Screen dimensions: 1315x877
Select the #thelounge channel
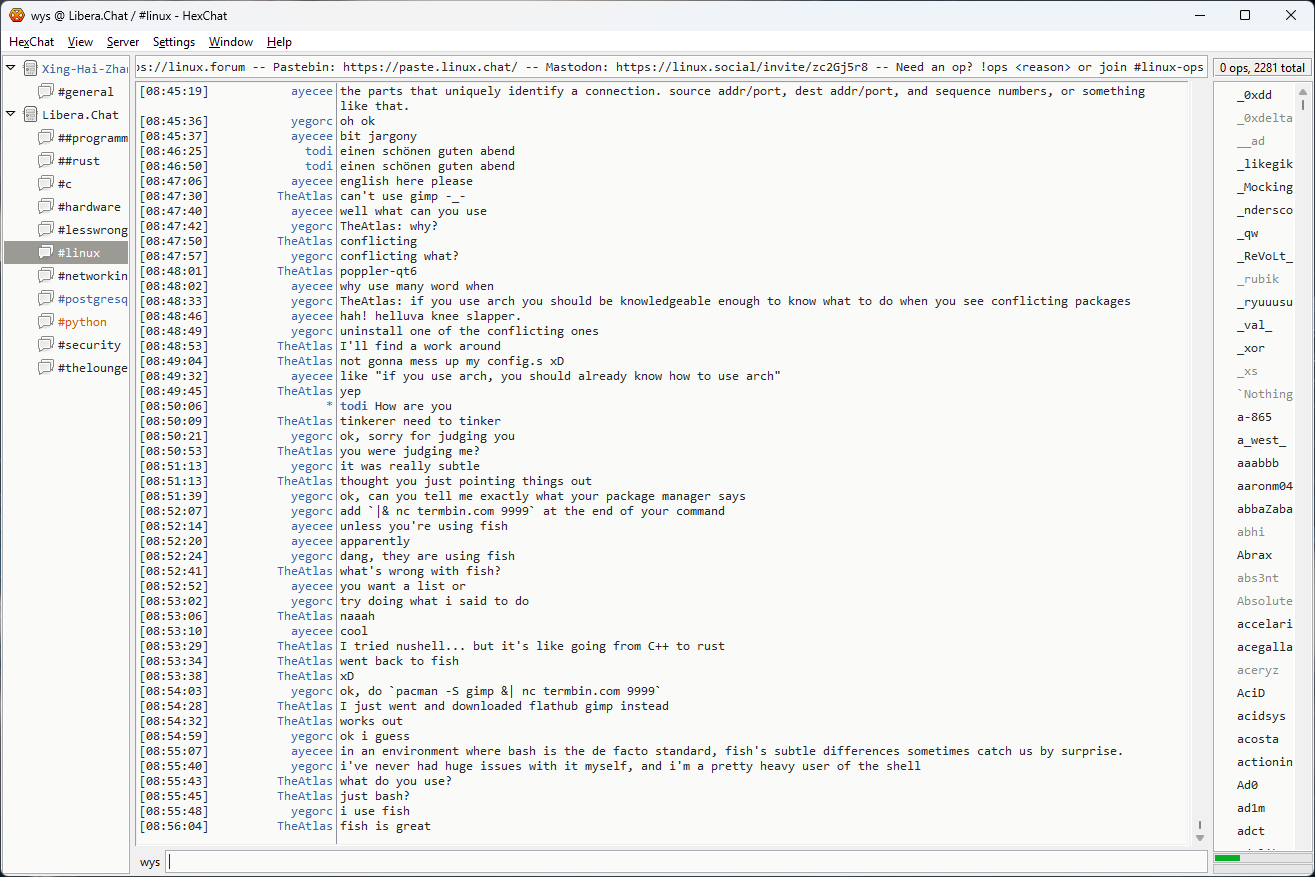pos(92,368)
